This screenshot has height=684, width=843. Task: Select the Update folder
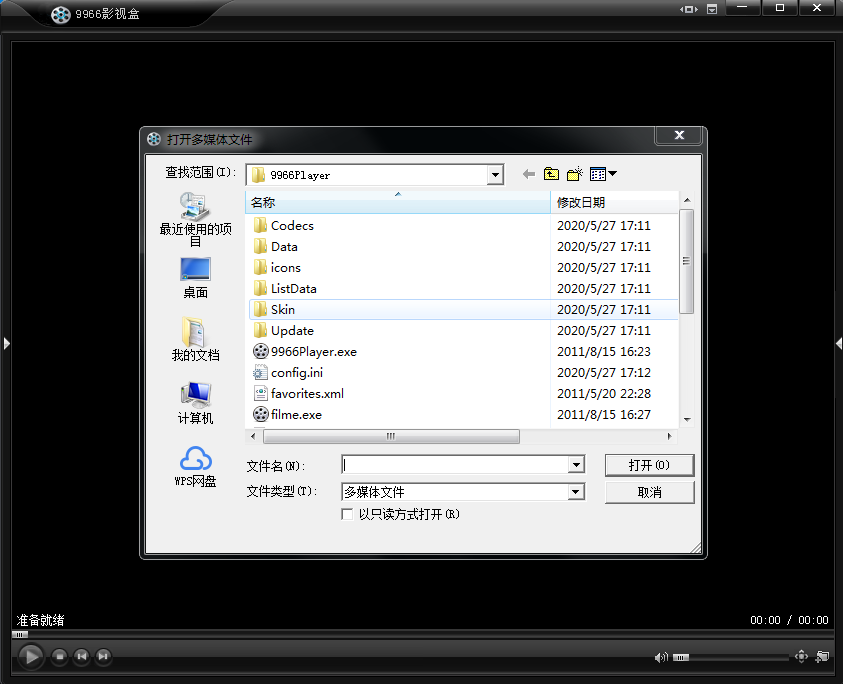292,330
